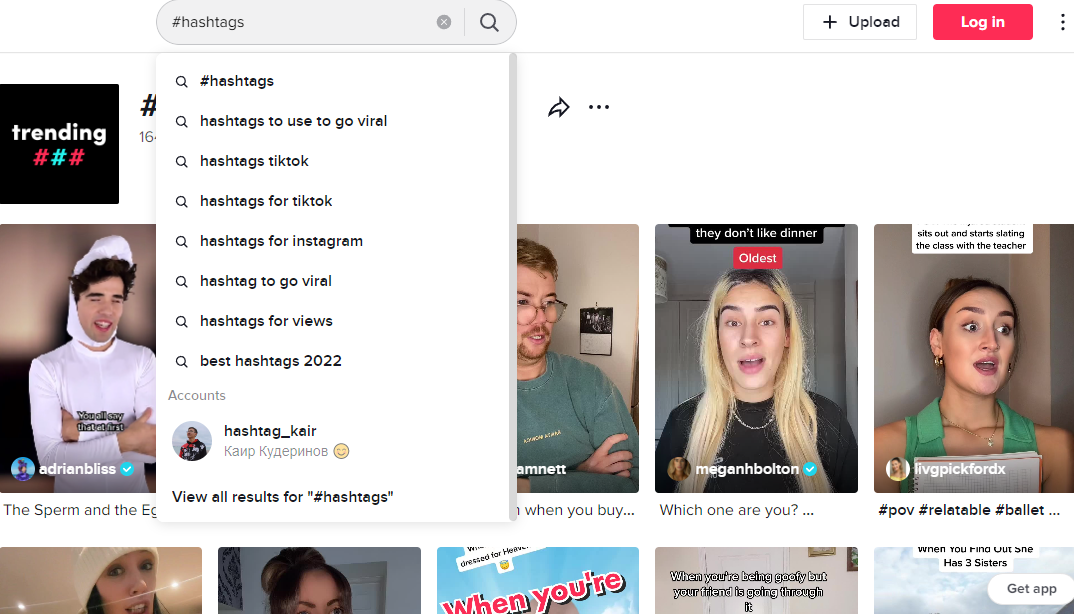Click the meganhbolton avatar icon
Image resolution: width=1074 pixels, height=614 pixels.
[x=679, y=469]
